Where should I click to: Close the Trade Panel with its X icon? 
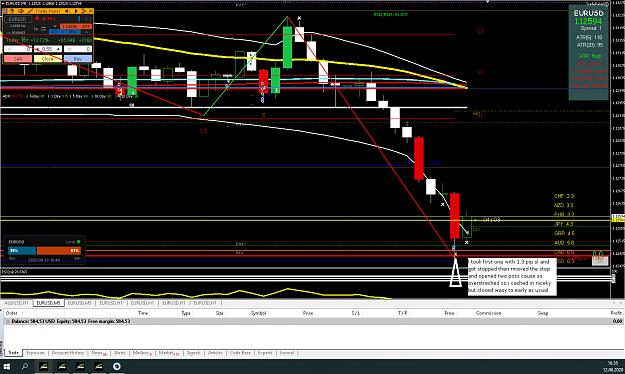tap(91, 11)
